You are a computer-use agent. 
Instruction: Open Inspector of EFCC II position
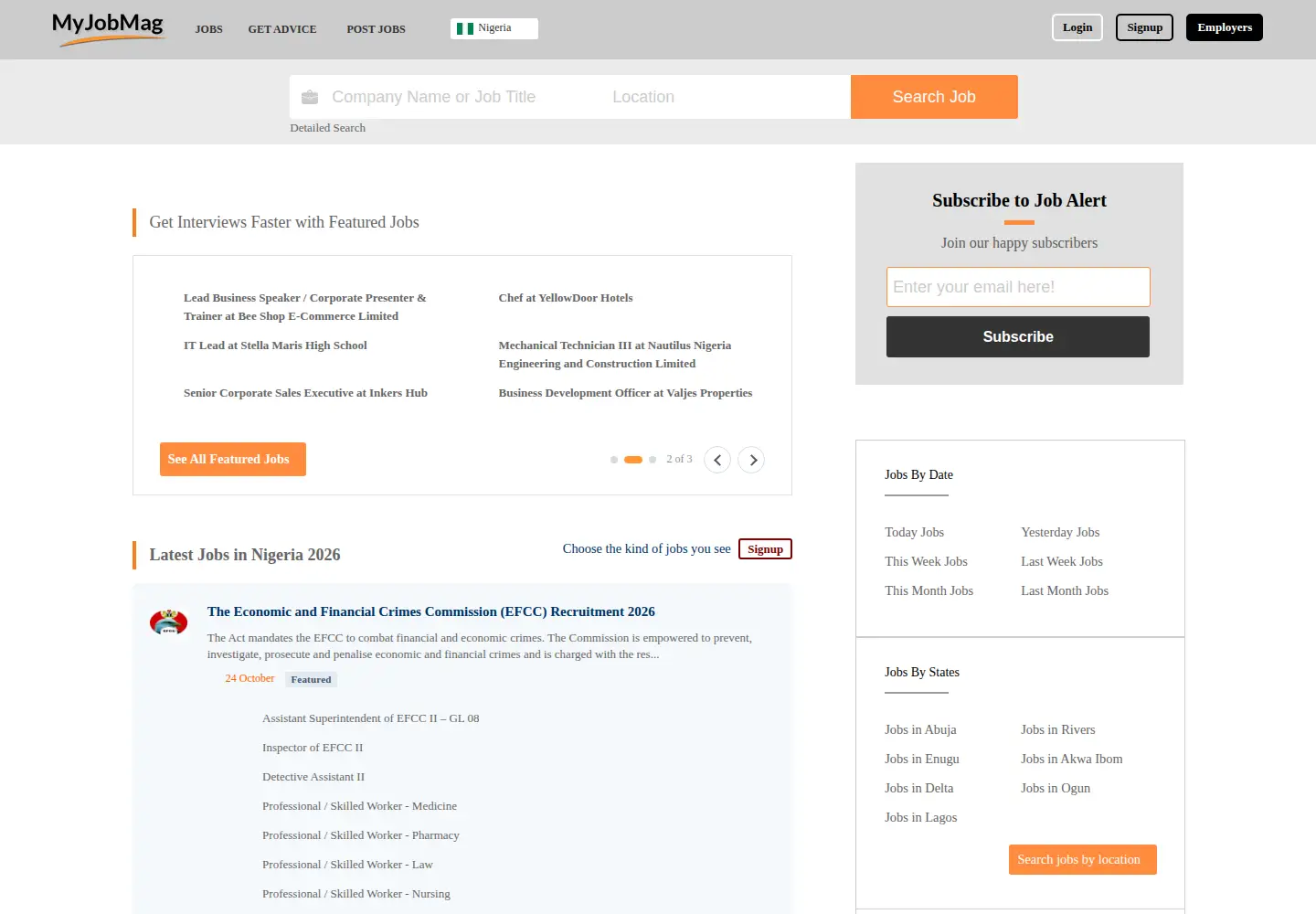click(313, 748)
